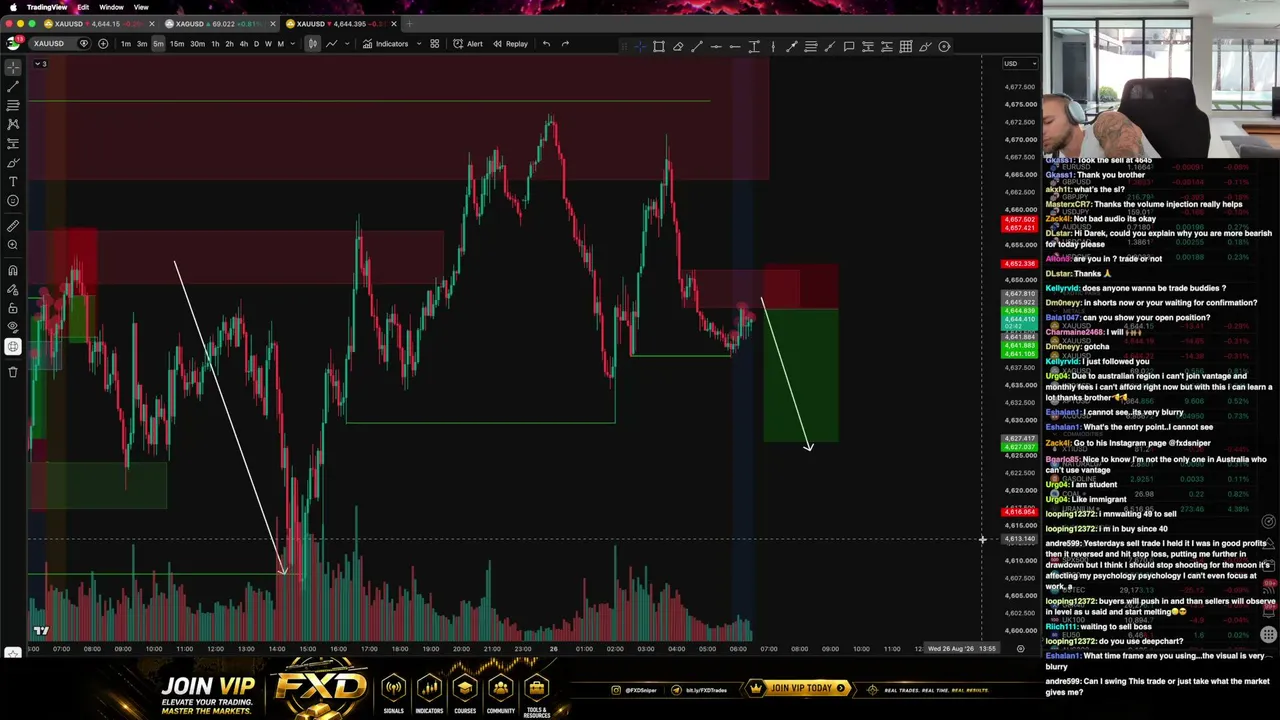Viewport: 1280px width, 720px height.
Task: Expand the chart style dropdown arrow
Action: click(x=347, y=44)
